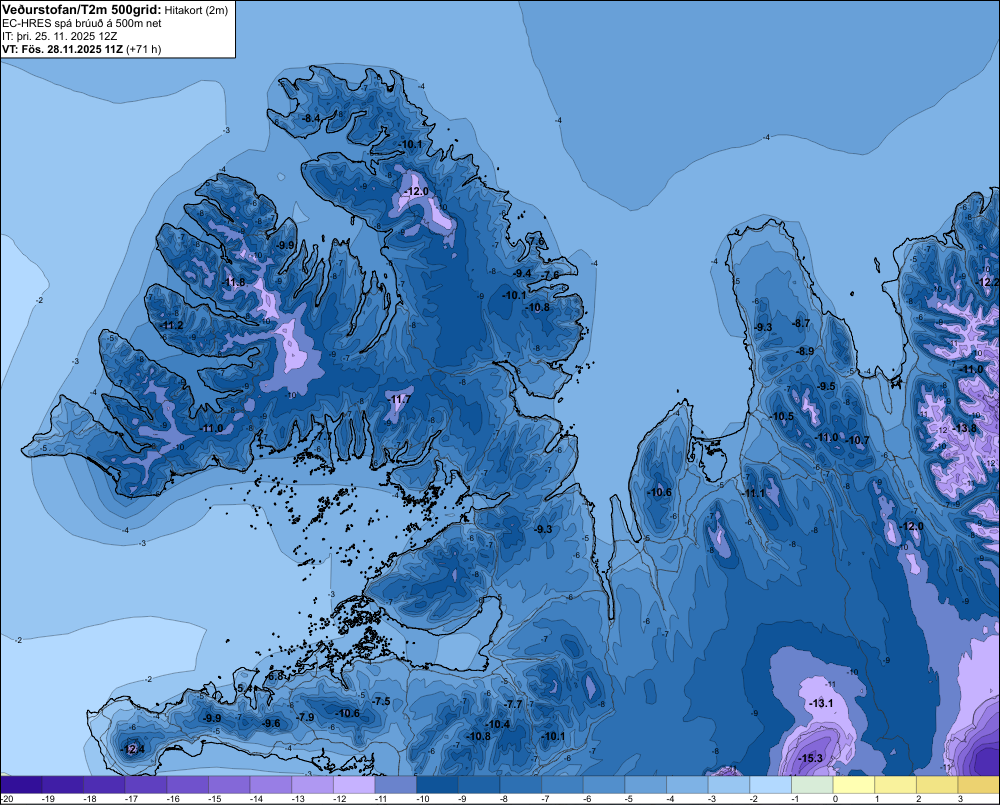Click the 'VT: Fös. 28.11.2025 11Z' valid time

(63, 49)
